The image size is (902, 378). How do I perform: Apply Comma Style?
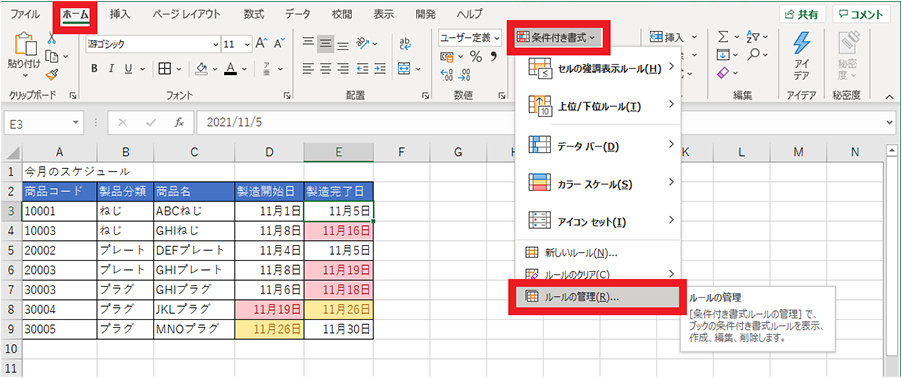click(x=493, y=56)
